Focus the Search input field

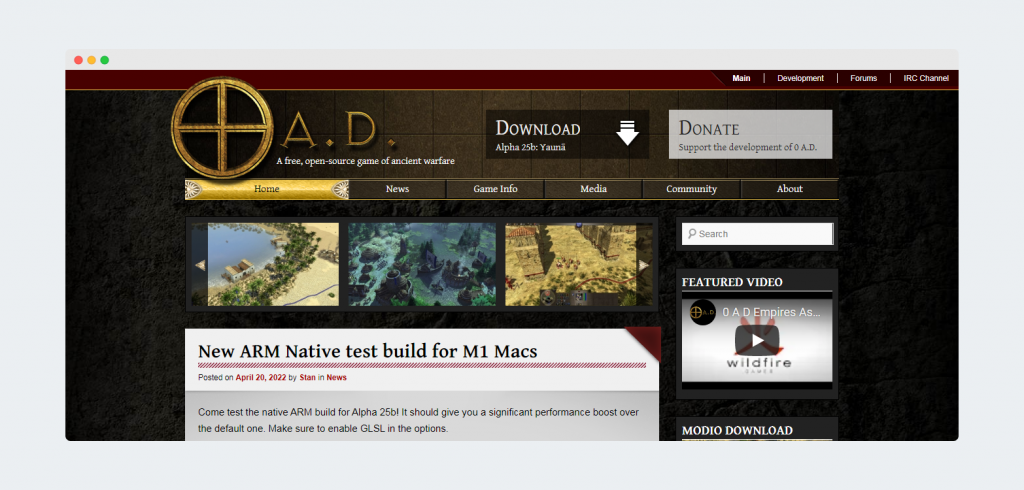point(758,234)
